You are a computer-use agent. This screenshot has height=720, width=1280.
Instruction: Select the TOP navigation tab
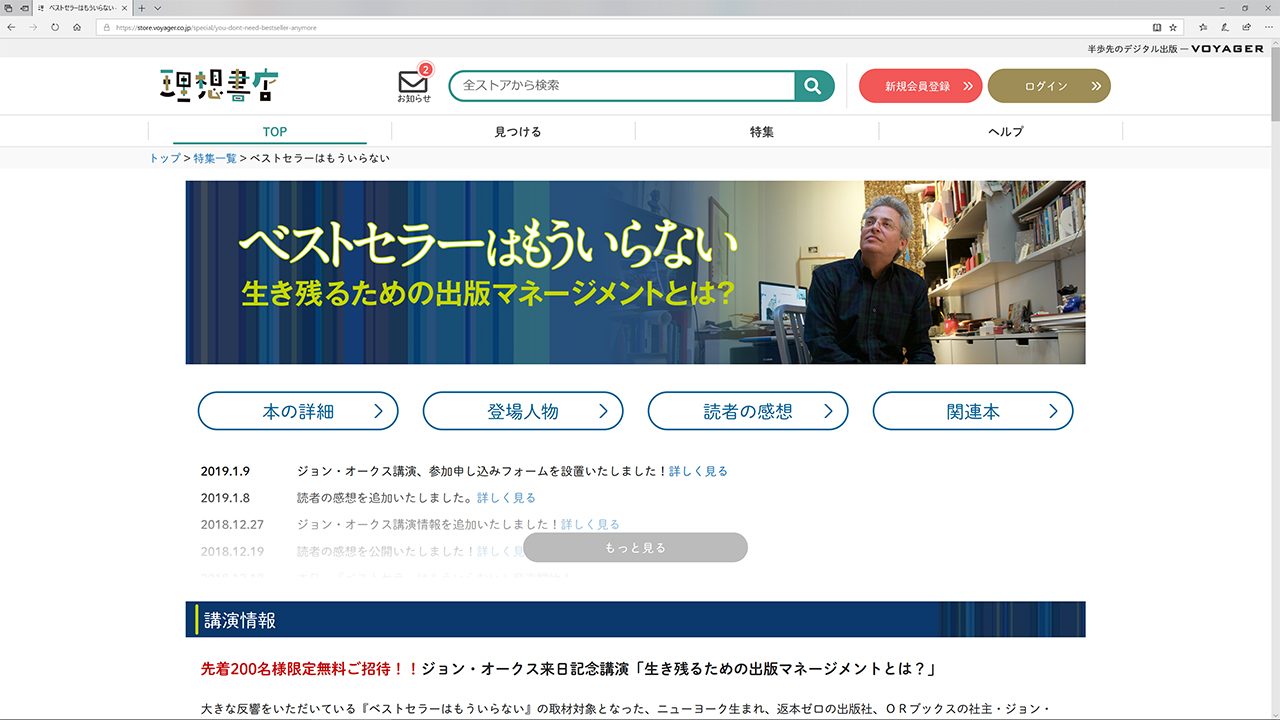274,131
